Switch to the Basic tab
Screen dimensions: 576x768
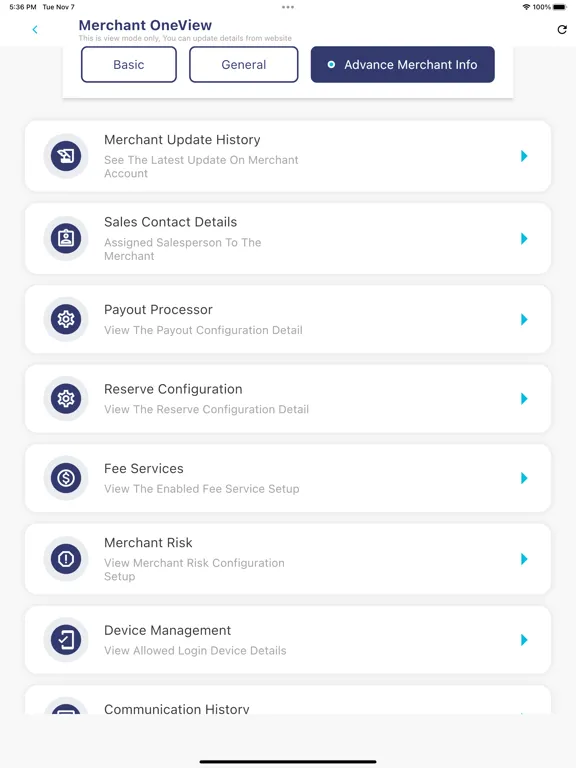tap(129, 64)
